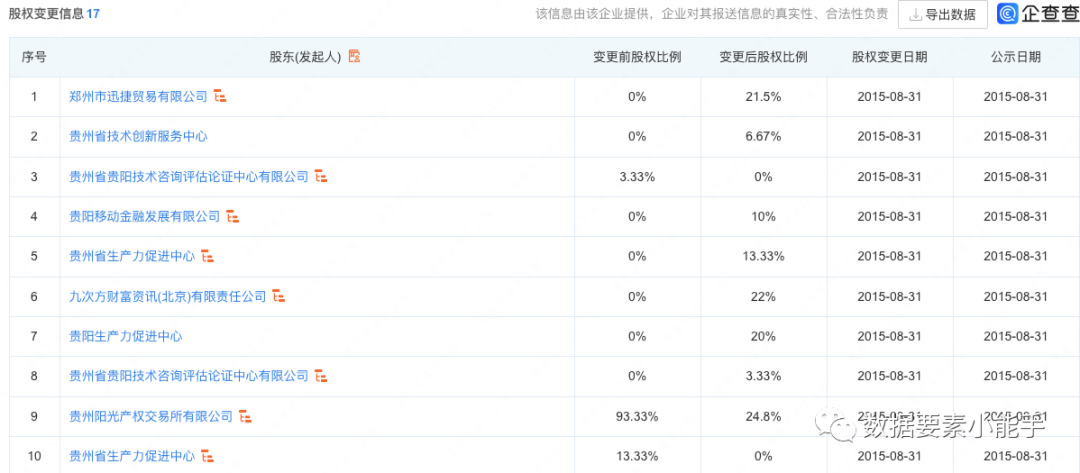The image size is (1080, 473).
Task: Open 贵州省技术创新服务中心 shareholder link
Action: (138, 137)
